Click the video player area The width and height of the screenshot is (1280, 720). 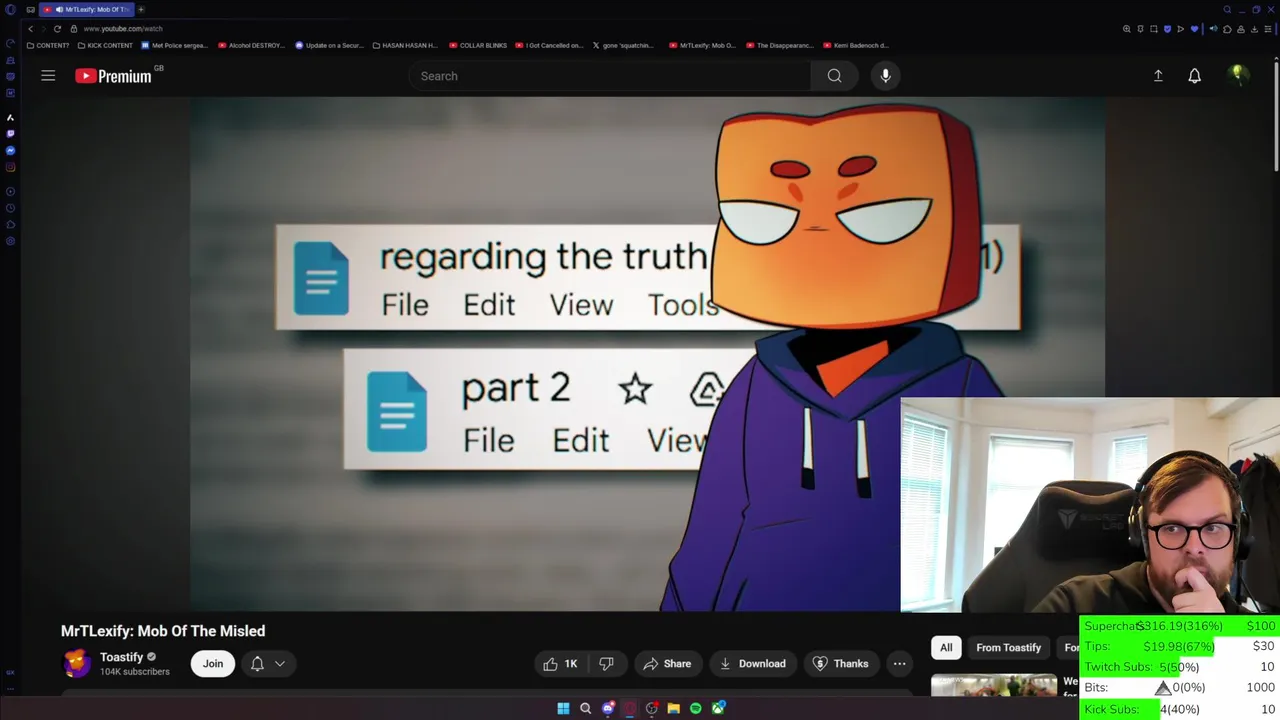coord(545,354)
